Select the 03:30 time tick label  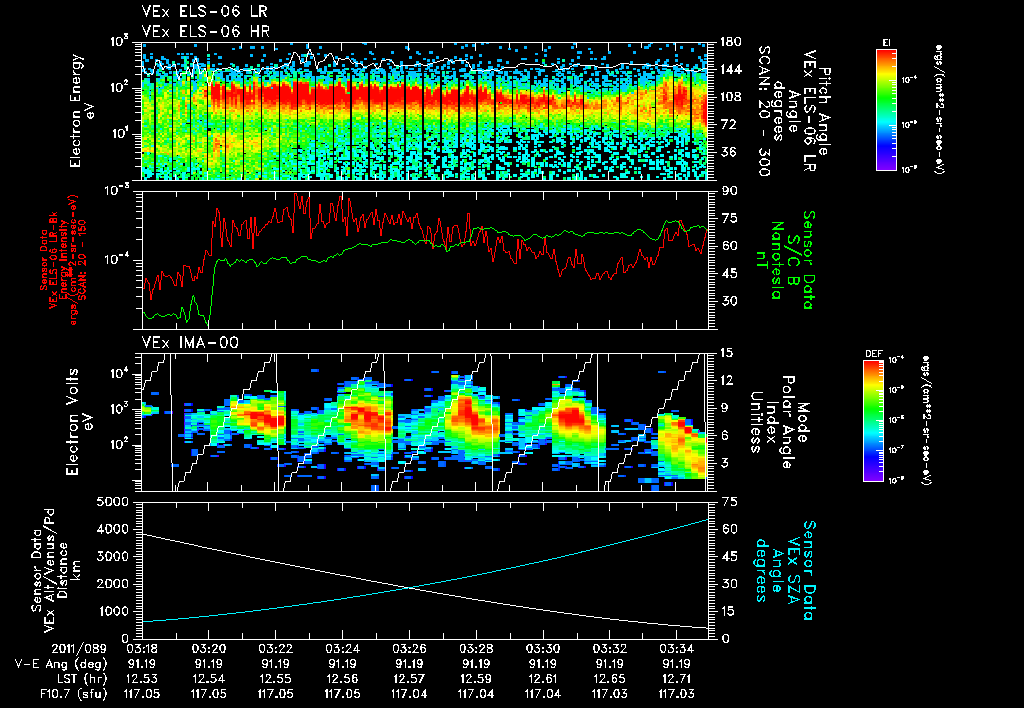click(543, 649)
